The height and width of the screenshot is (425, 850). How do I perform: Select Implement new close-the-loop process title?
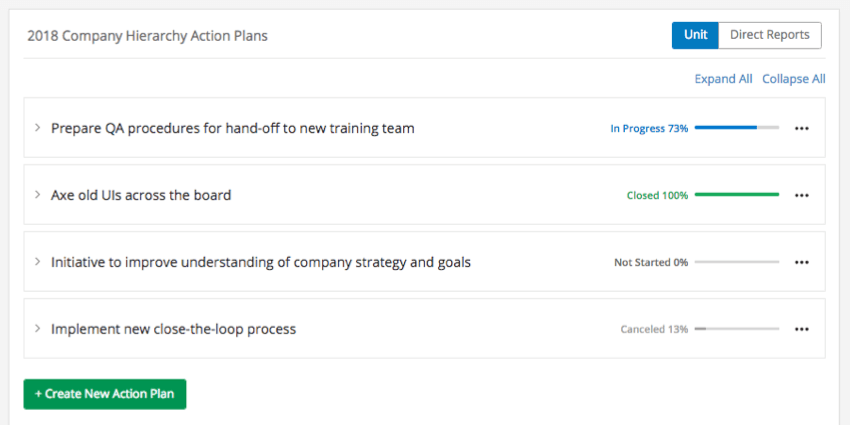pyautogui.click(x=173, y=329)
